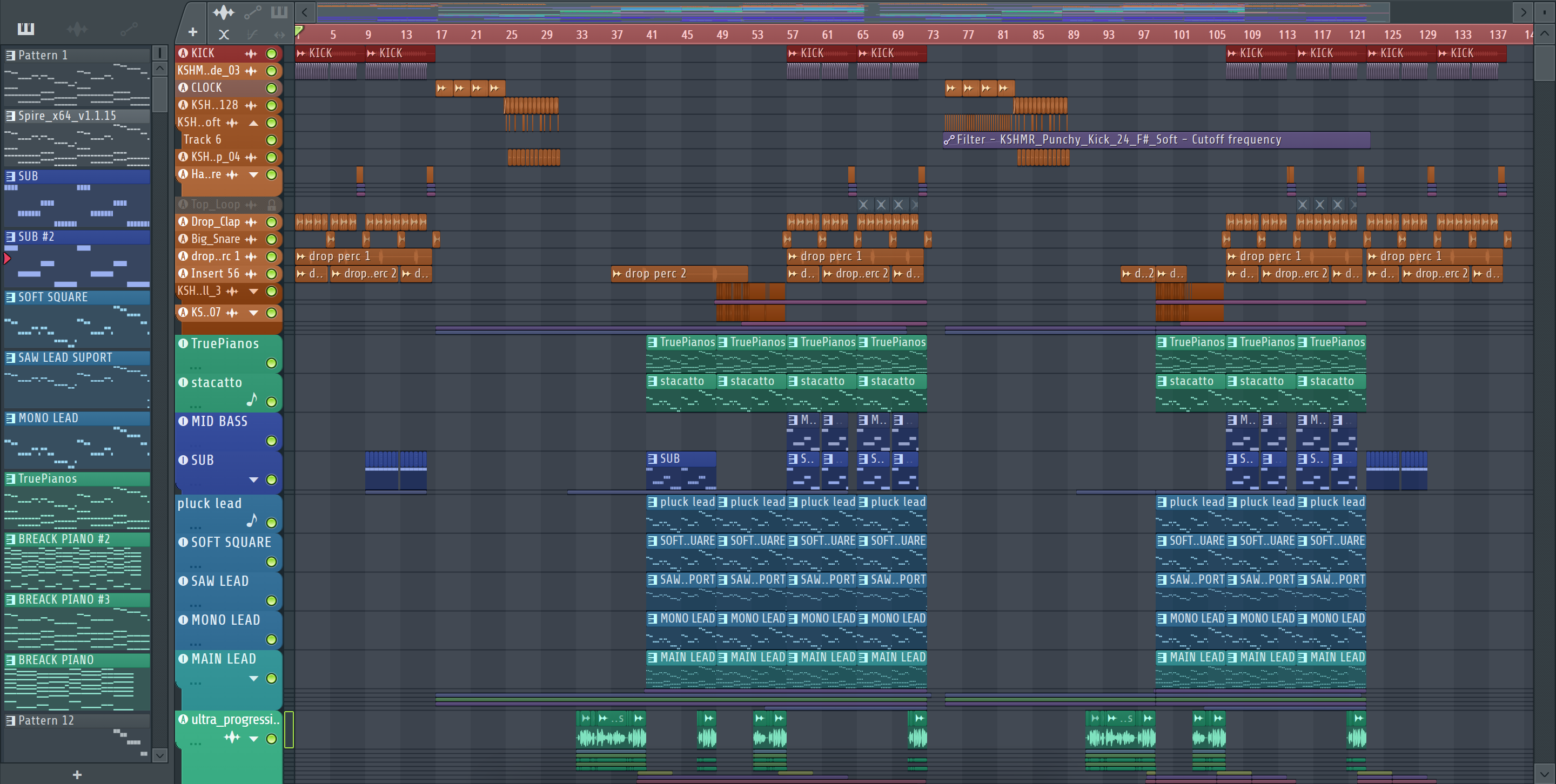Mute the KICK track

click(272, 53)
